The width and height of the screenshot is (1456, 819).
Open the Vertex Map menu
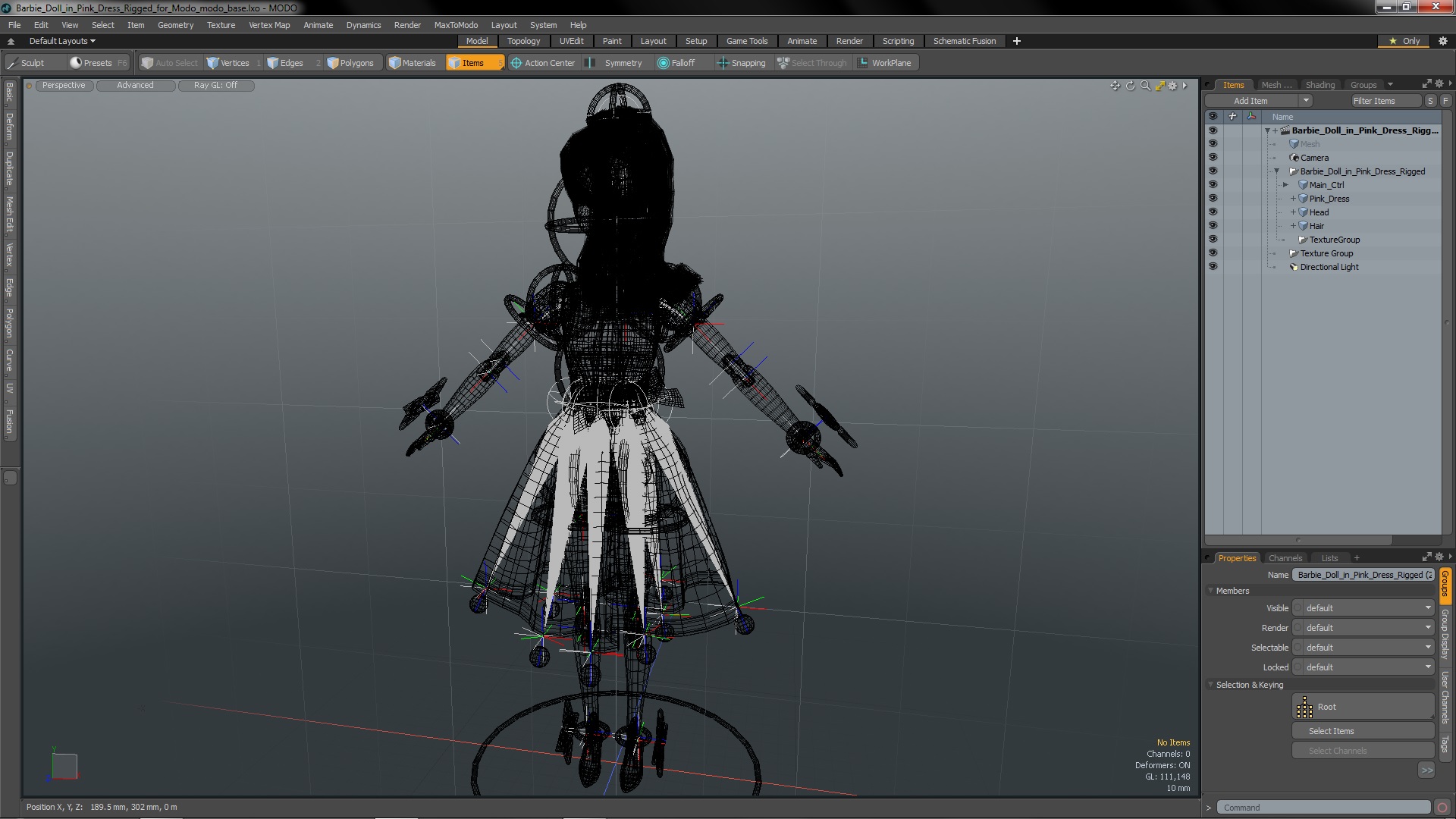click(269, 25)
